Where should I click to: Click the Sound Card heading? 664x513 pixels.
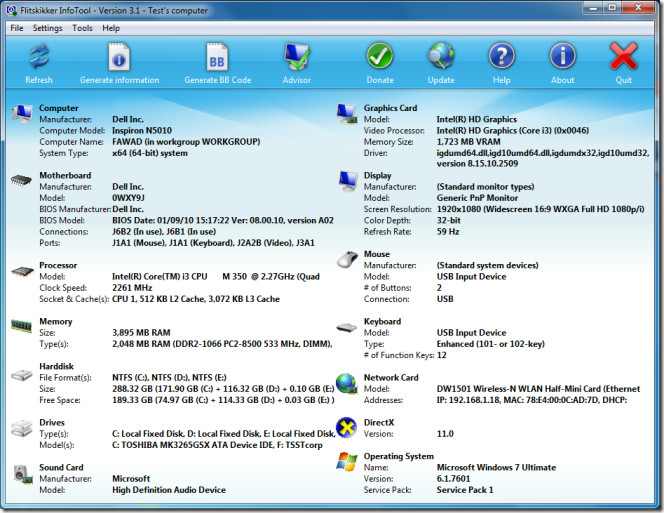(x=61, y=467)
